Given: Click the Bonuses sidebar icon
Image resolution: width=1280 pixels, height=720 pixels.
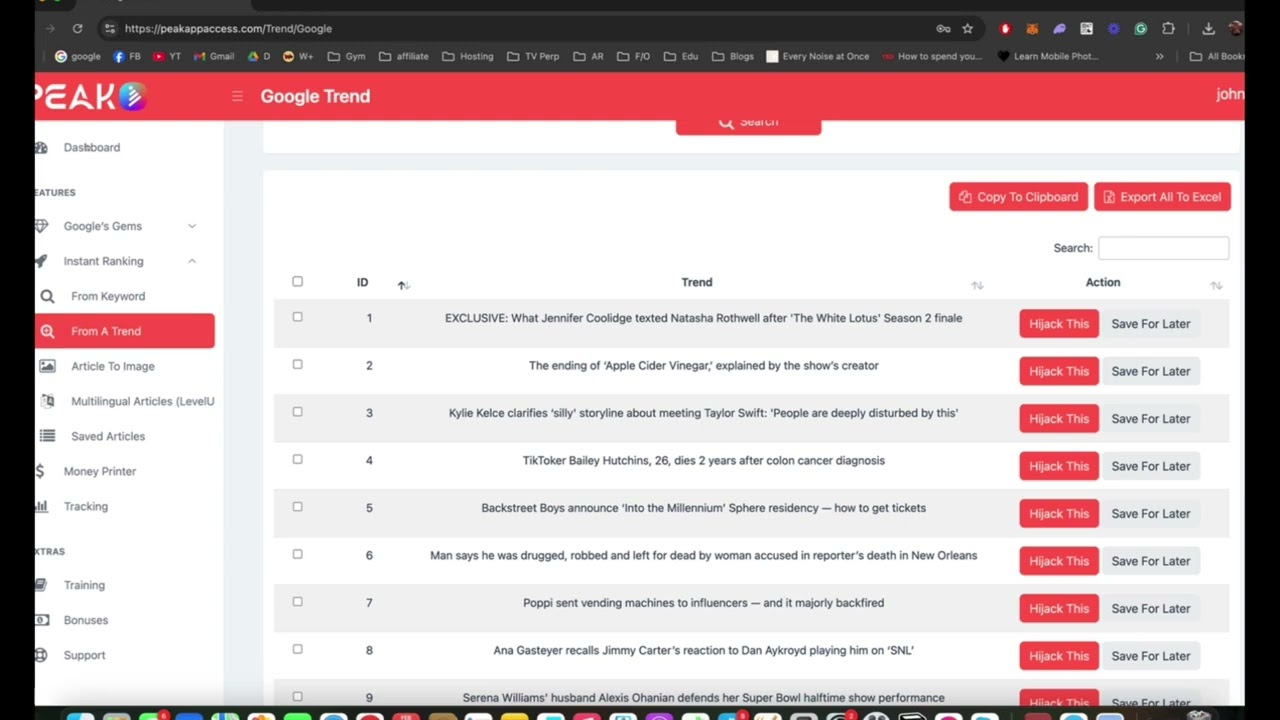Looking at the screenshot, I should [41, 620].
